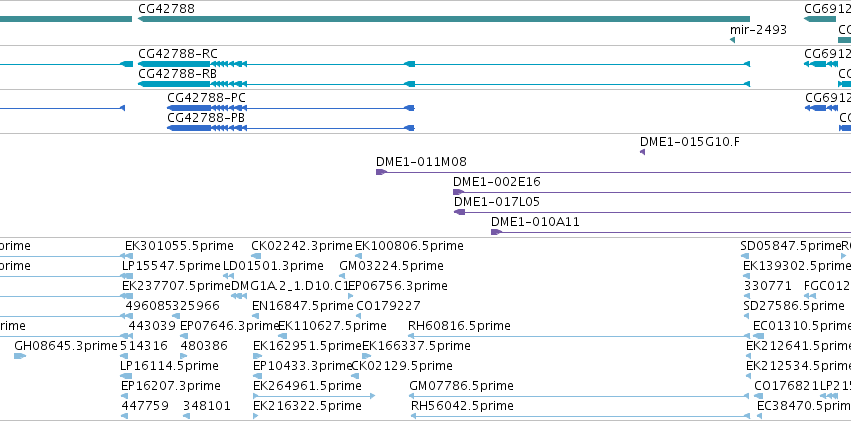851x421 pixels.
Task: Click EST EK301055.5prime label
Action: (x=179, y=246)
